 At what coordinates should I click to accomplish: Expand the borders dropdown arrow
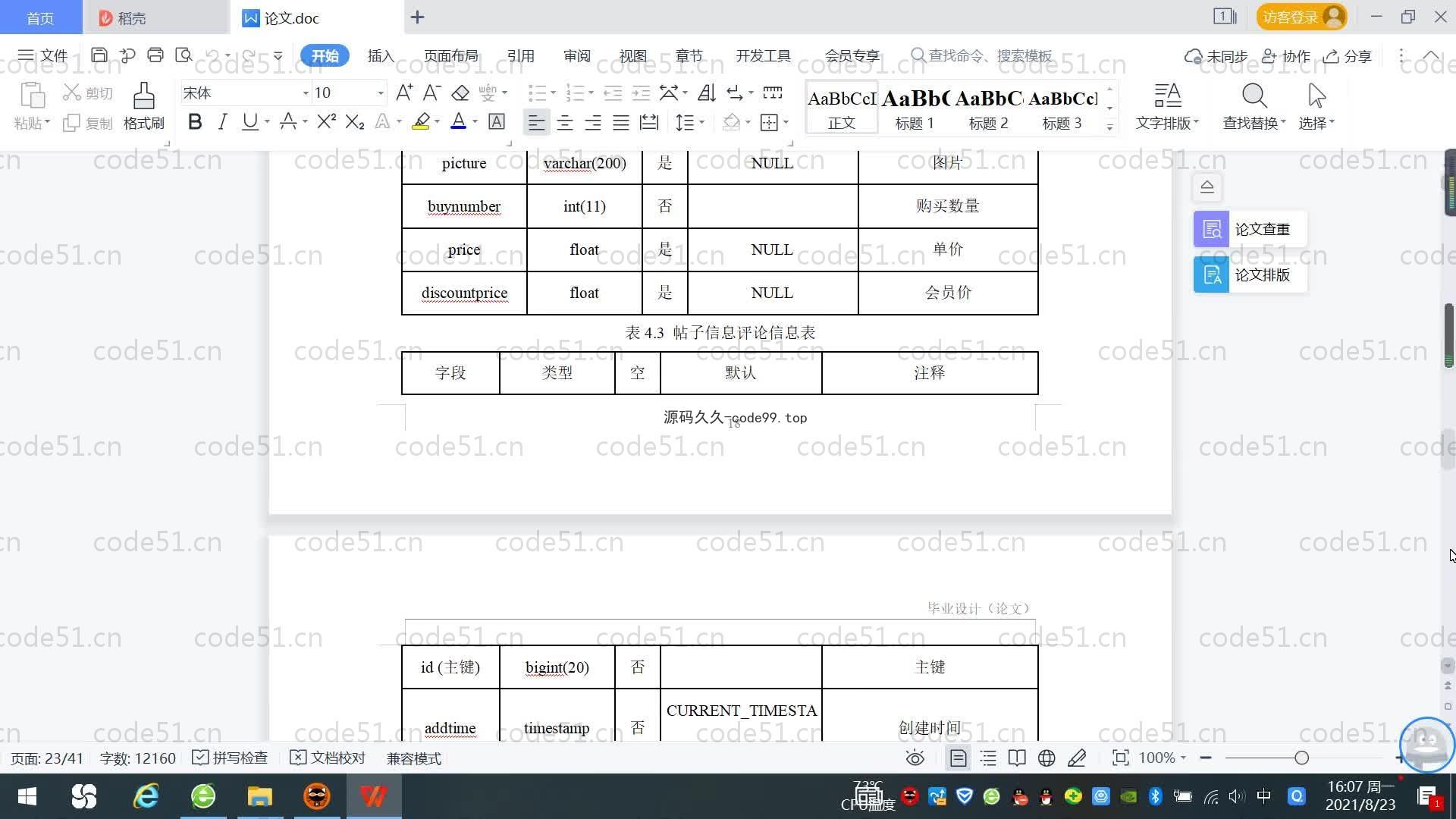[x=786, y=122]
